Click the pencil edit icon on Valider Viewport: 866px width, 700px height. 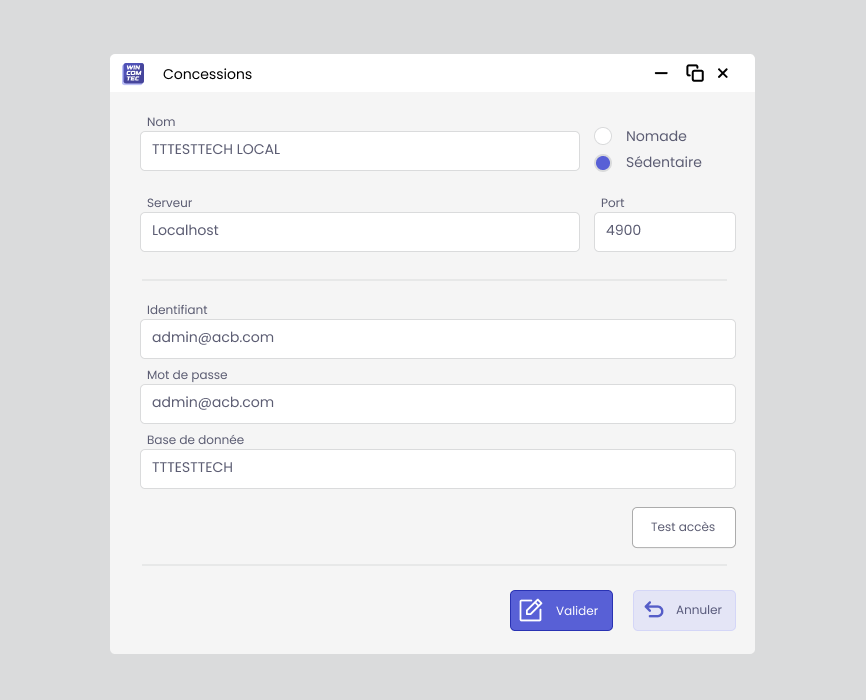531,610
